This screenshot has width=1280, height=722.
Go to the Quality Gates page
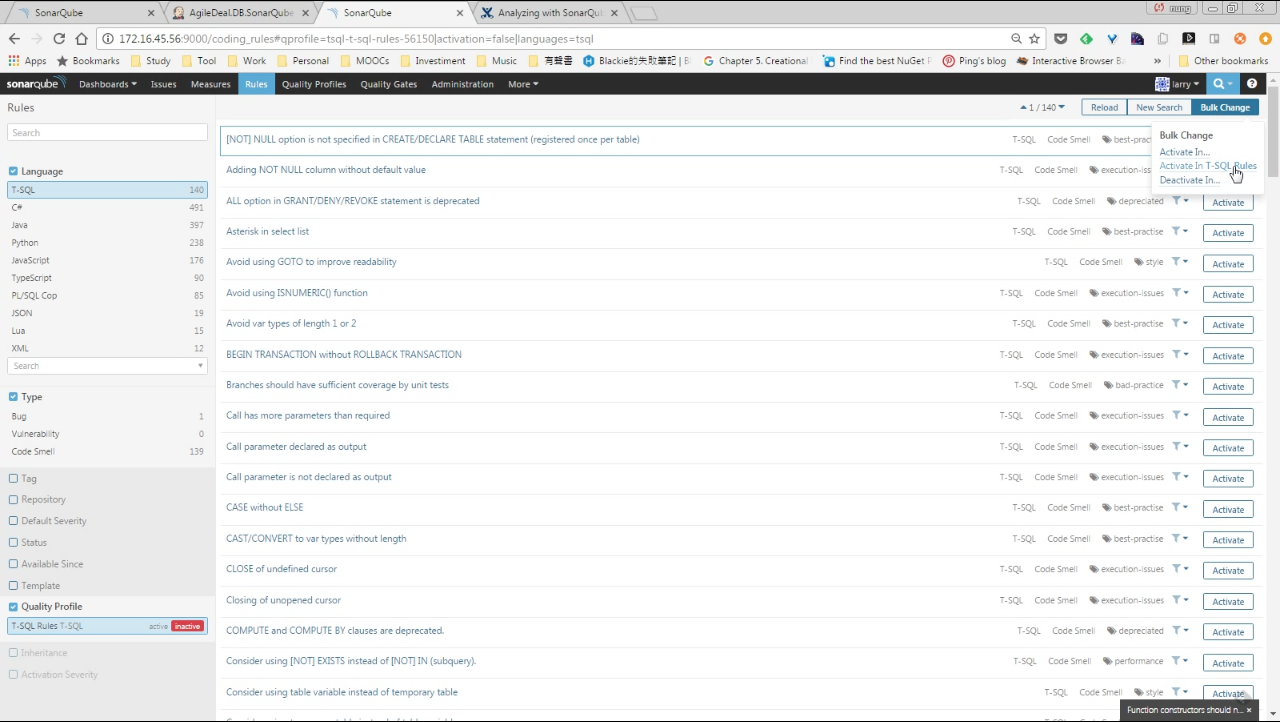pyautogui.click(x=389, y=84)
